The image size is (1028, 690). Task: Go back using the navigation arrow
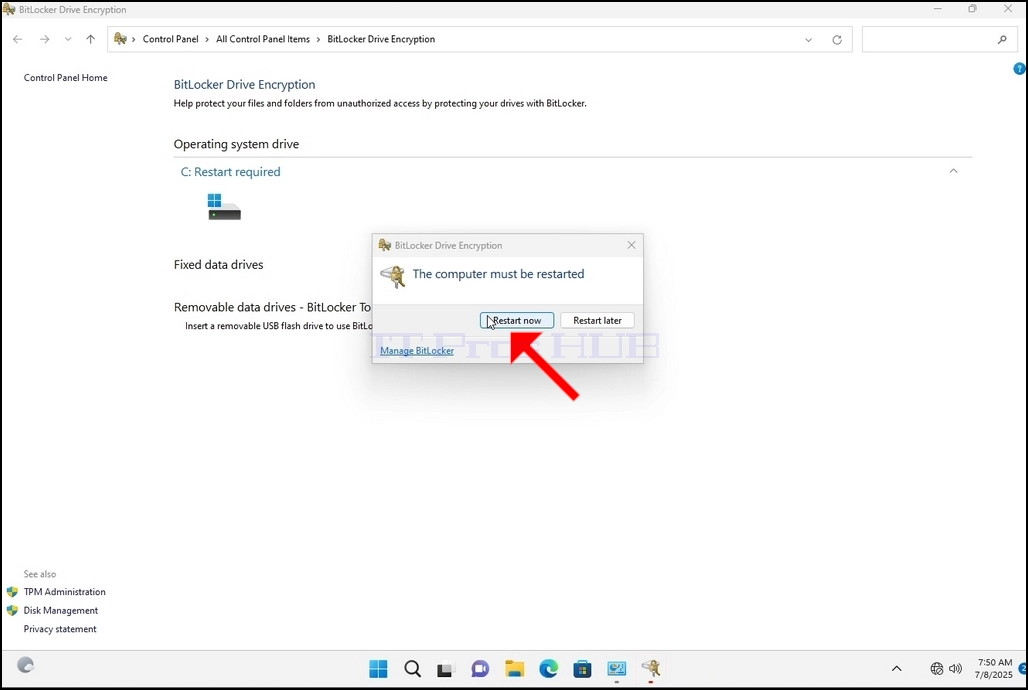(x=18, y=39)
